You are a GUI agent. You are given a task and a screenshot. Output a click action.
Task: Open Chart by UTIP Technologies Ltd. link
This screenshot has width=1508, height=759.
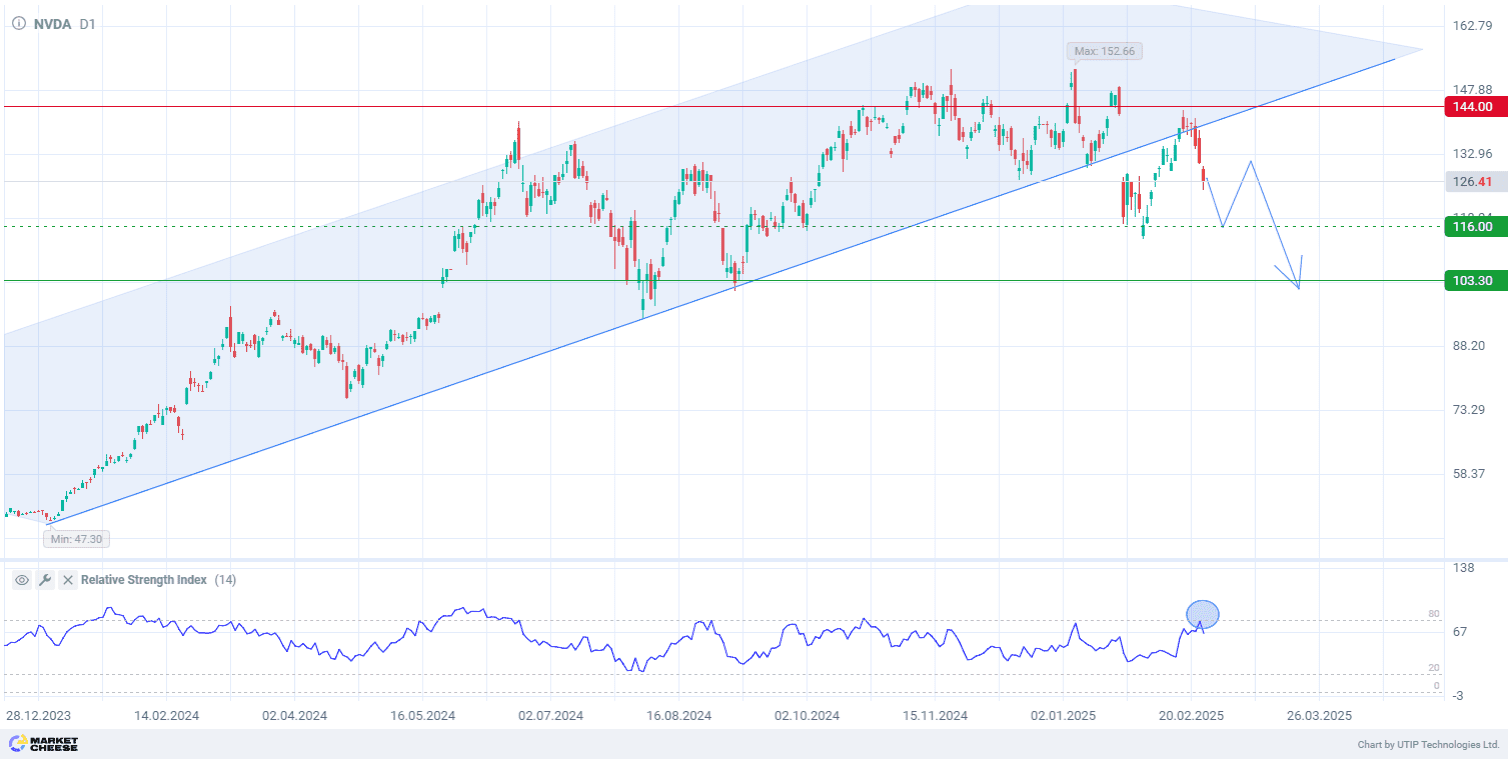pos(1428,745)
